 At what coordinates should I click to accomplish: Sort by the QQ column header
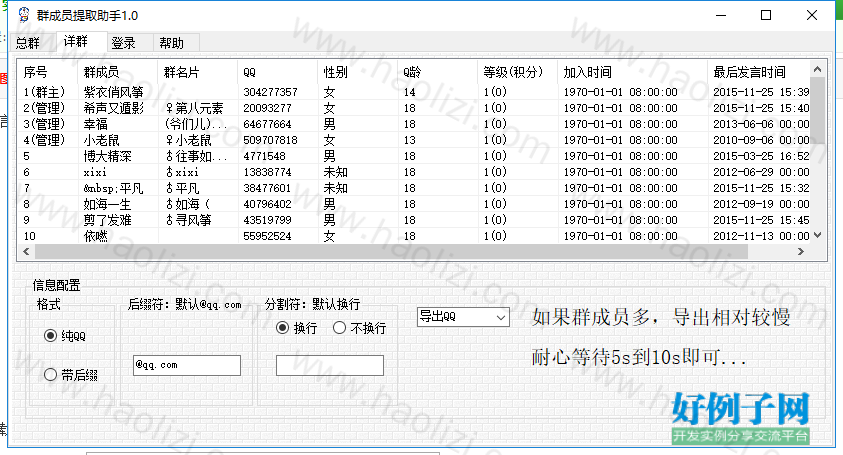tap(277, 72)
